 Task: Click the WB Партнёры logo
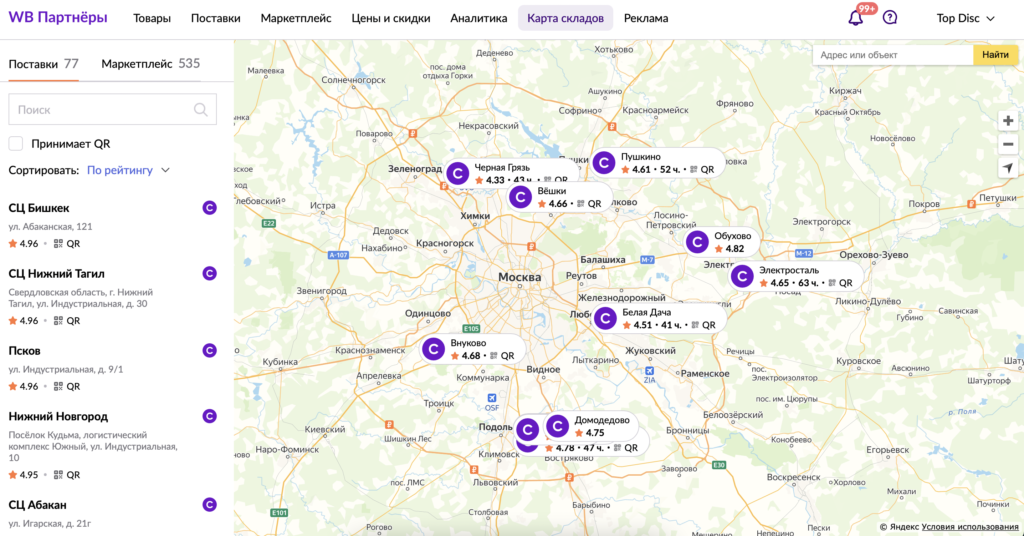(57, 18)
